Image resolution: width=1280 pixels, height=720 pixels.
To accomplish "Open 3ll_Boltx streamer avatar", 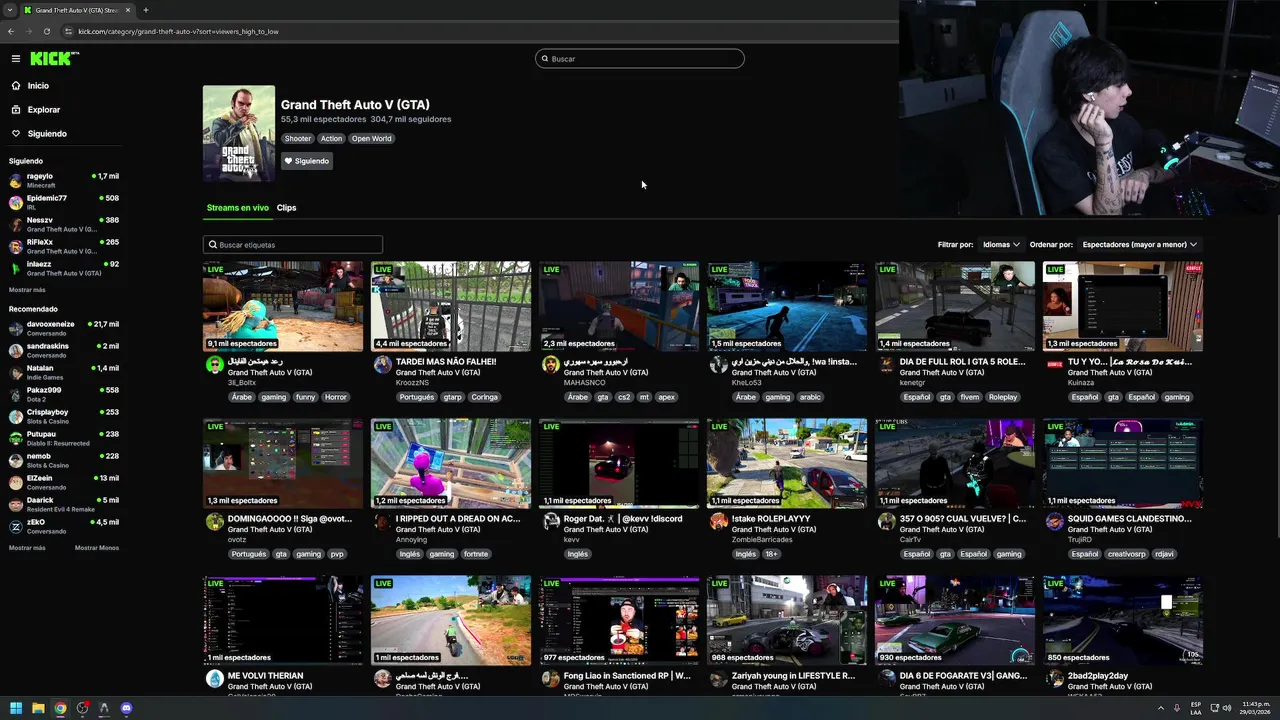I will click(x=214, y=365).
